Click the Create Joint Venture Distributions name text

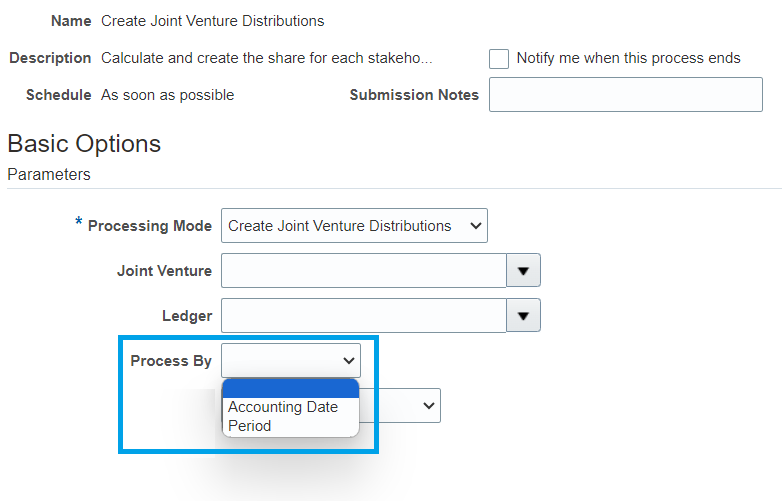[212, 21]
